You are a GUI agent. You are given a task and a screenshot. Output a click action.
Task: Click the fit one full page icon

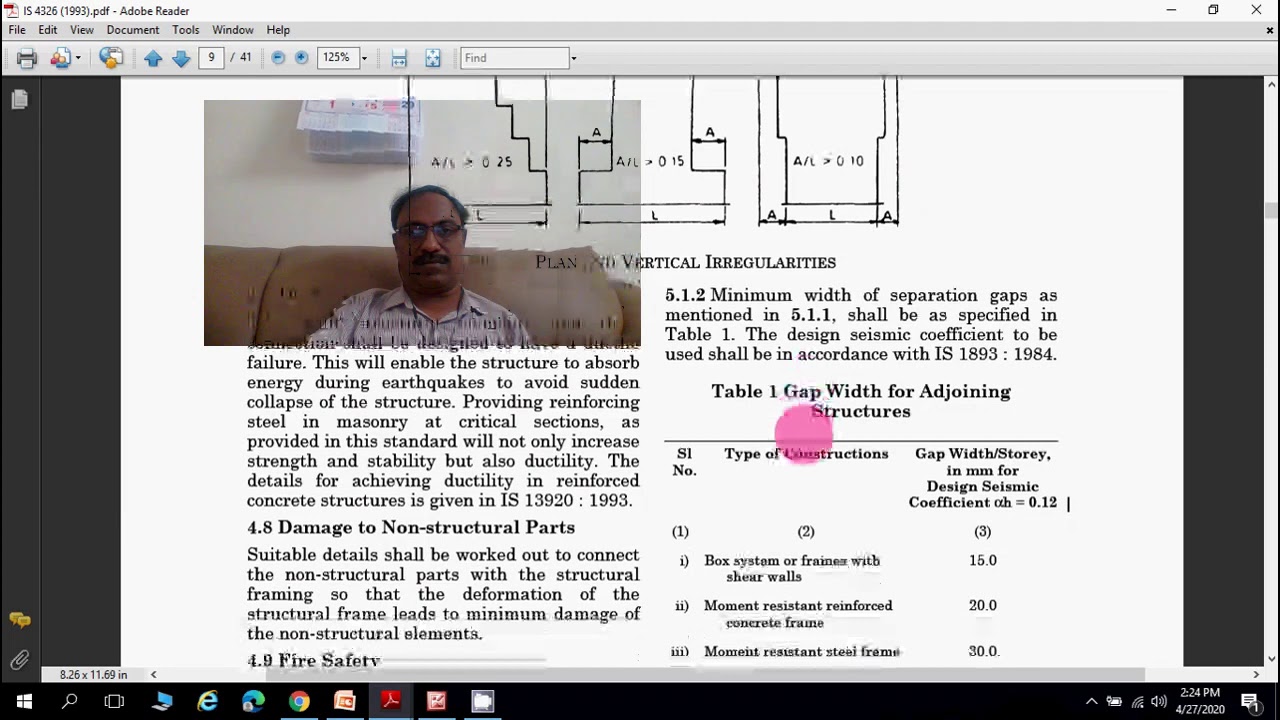coord(433,58)
